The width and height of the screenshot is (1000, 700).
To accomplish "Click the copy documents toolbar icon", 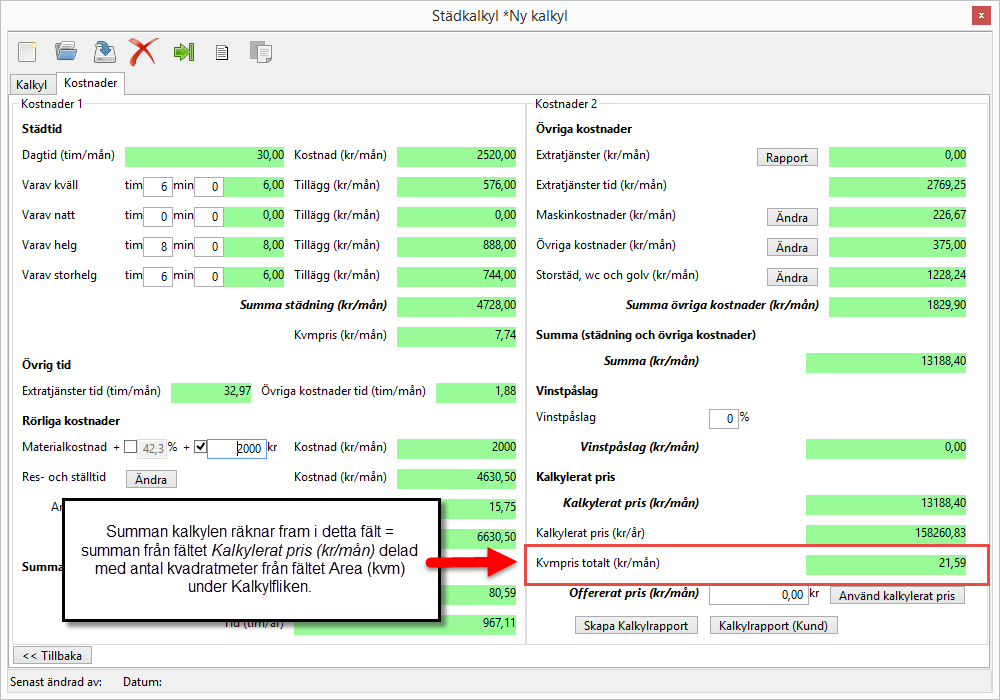I will (x=261, y=52).
